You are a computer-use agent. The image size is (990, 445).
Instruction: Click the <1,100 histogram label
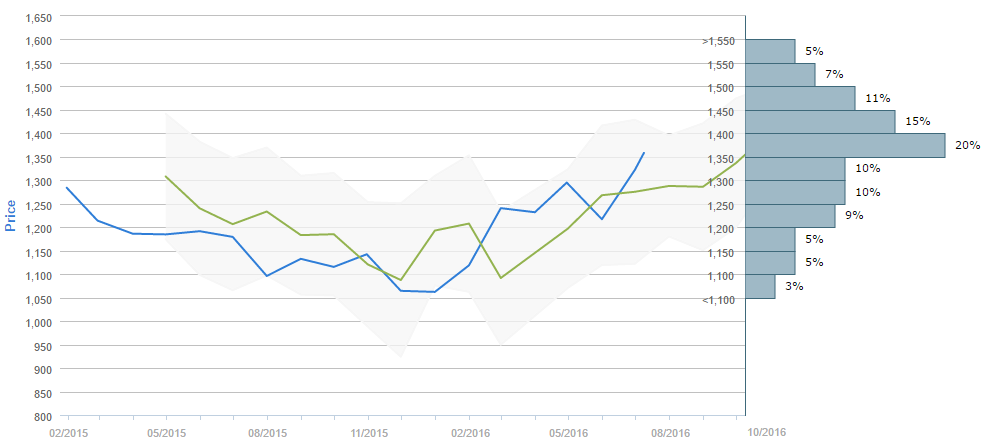718,300
